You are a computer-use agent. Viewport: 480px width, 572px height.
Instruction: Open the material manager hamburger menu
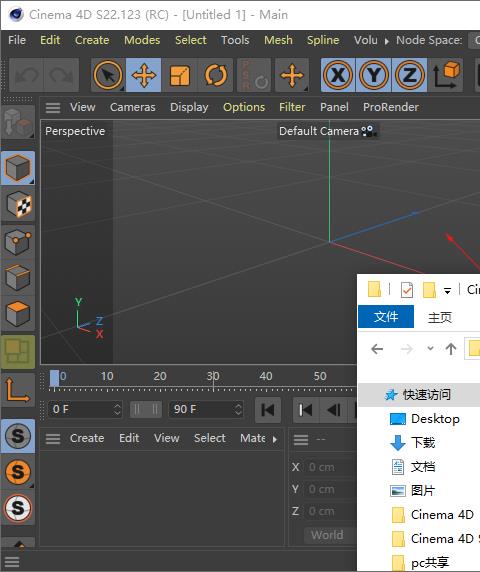pos(53,439)
